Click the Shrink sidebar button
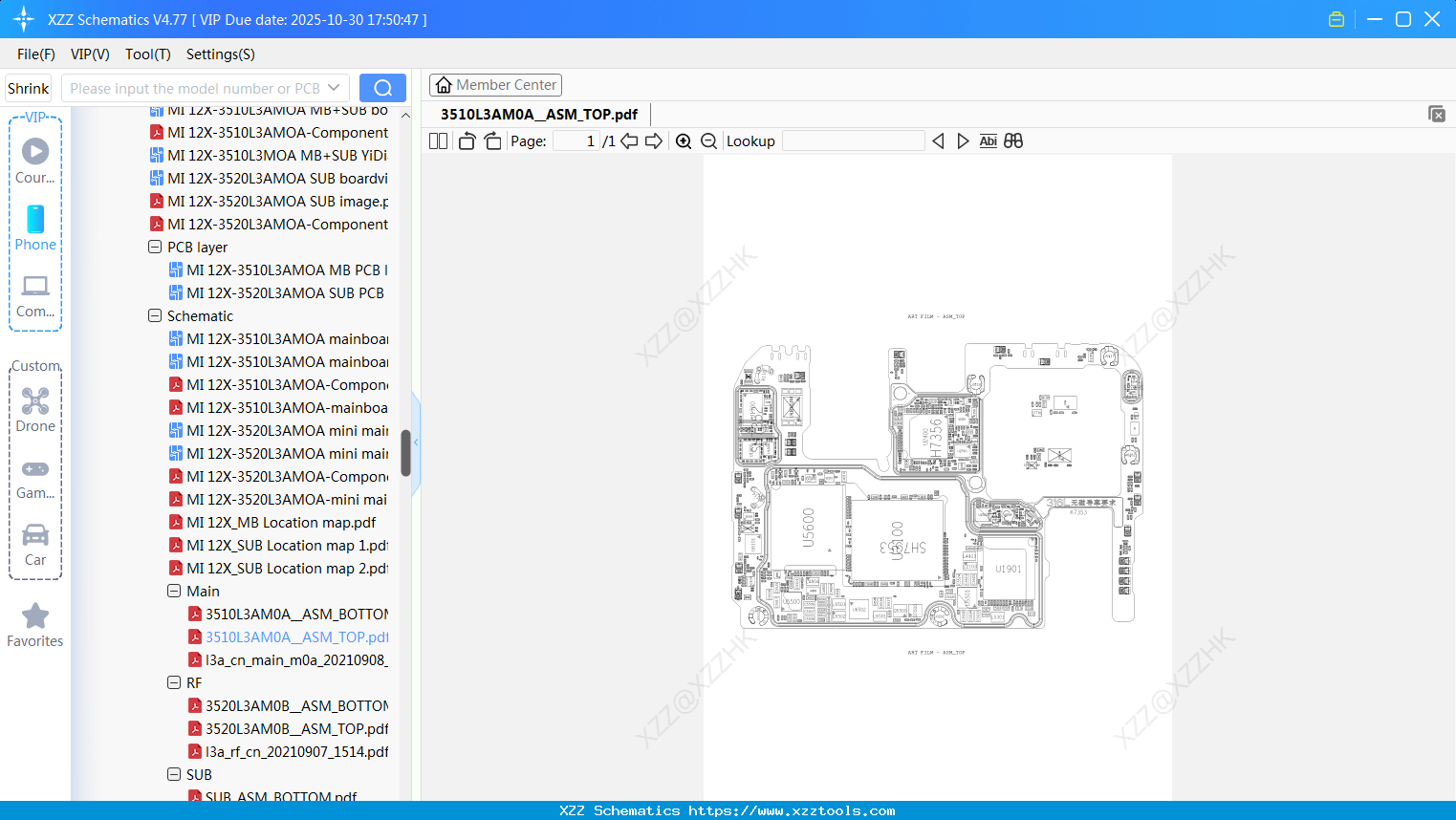The image size is (1456, 820). [27, 87]
